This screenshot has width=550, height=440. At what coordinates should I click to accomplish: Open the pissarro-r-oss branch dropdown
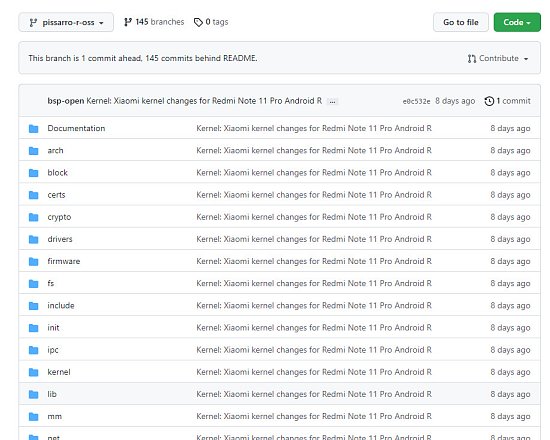pyautogui.click(x=66, y=22)
